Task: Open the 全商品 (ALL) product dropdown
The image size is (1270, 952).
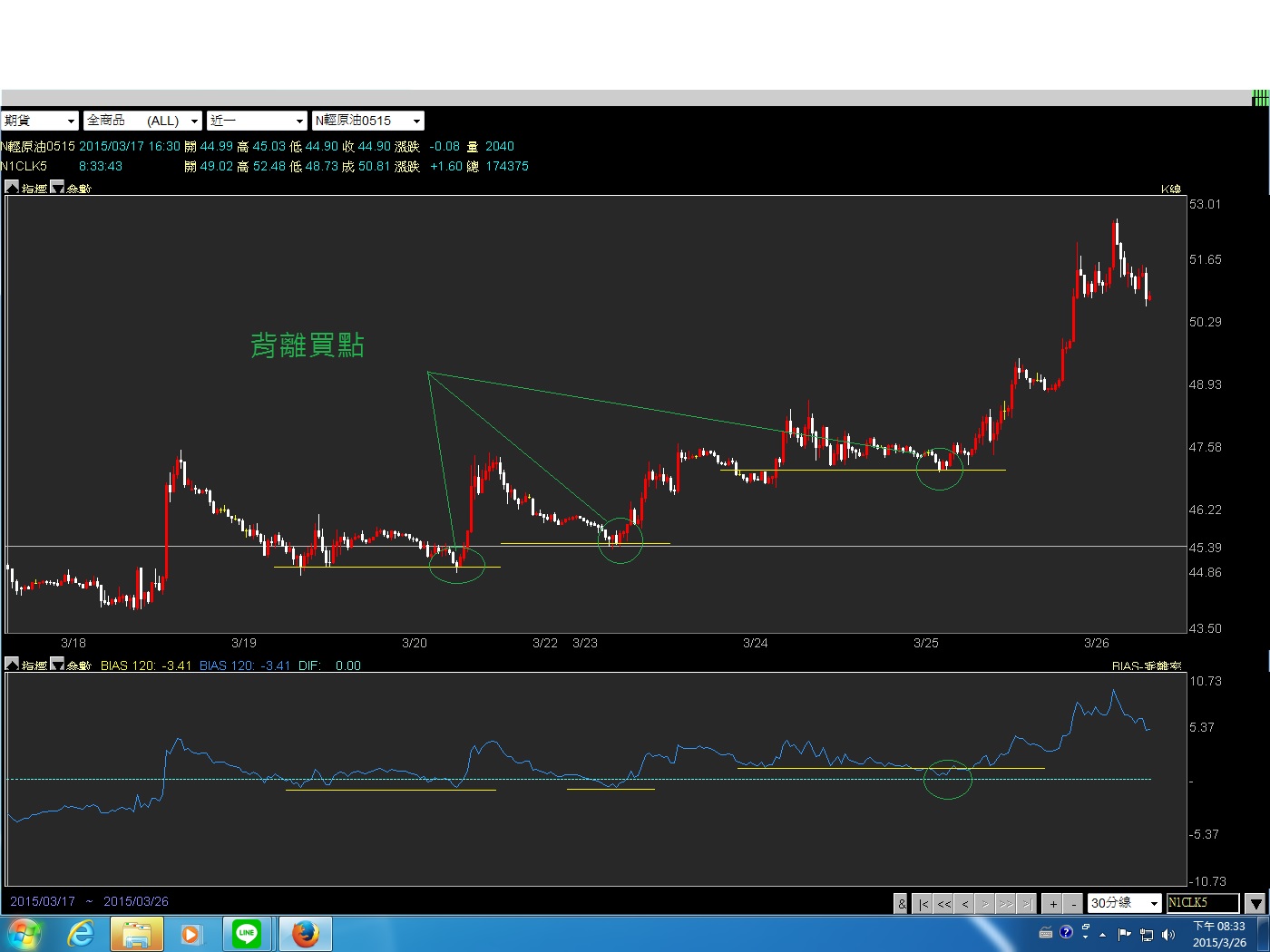Action: coord(142,121)
